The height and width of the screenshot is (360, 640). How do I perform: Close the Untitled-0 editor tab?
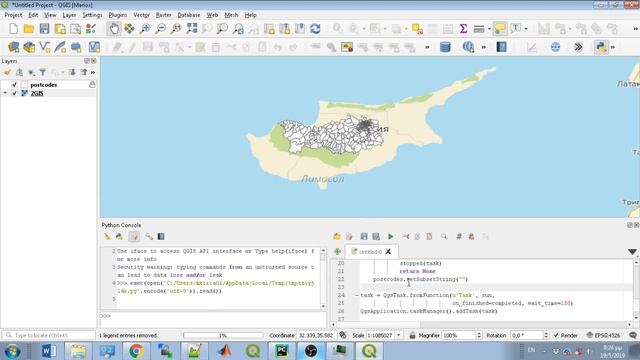click(x=388, y=251)
